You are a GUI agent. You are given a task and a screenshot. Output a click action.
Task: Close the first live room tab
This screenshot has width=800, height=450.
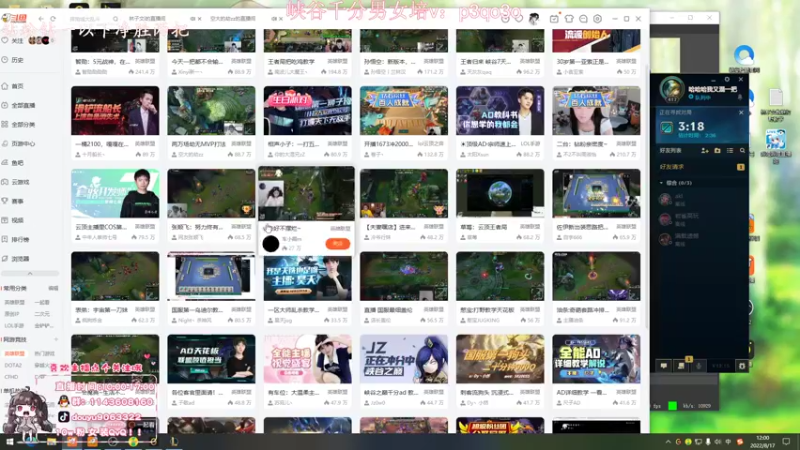pyautogui.click(x=199, y=19)
